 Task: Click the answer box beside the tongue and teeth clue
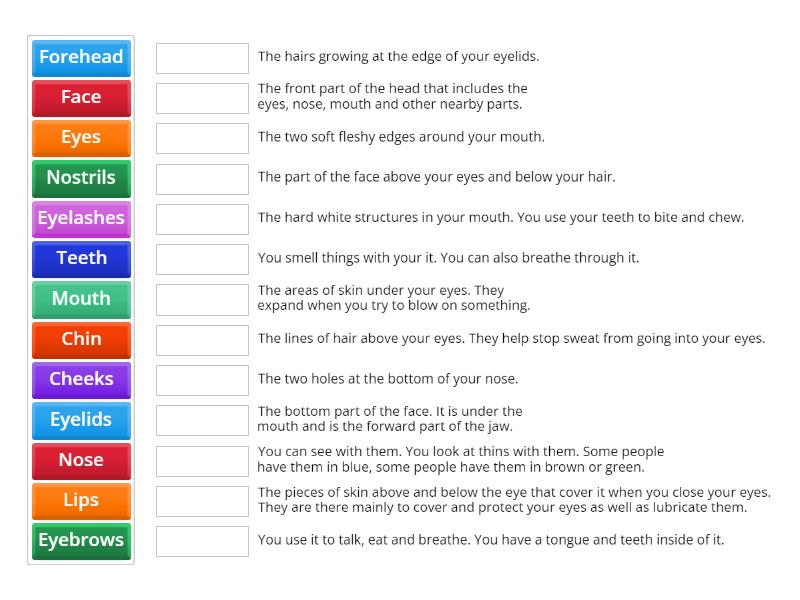(202, 541)
